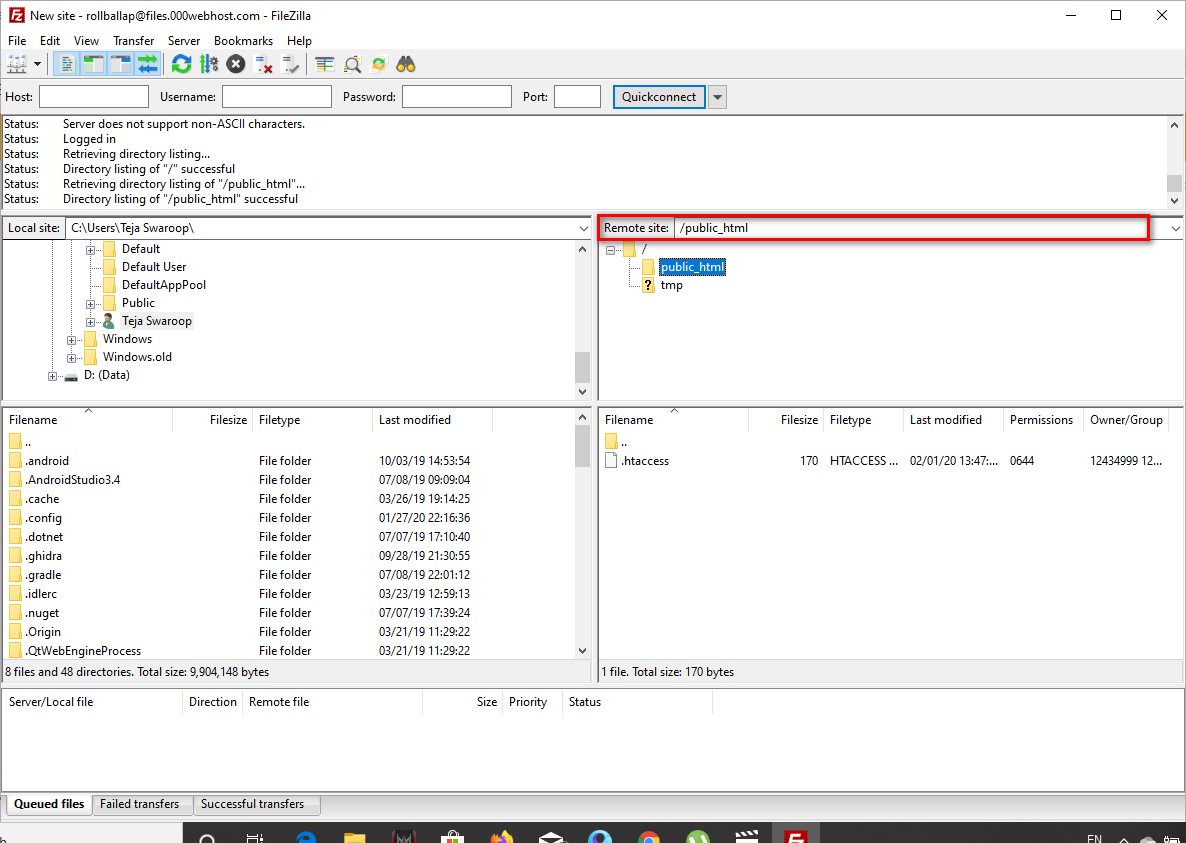The image size is (1186, 843).
Task: Open the File menu
Action: [x=17, y=41]
